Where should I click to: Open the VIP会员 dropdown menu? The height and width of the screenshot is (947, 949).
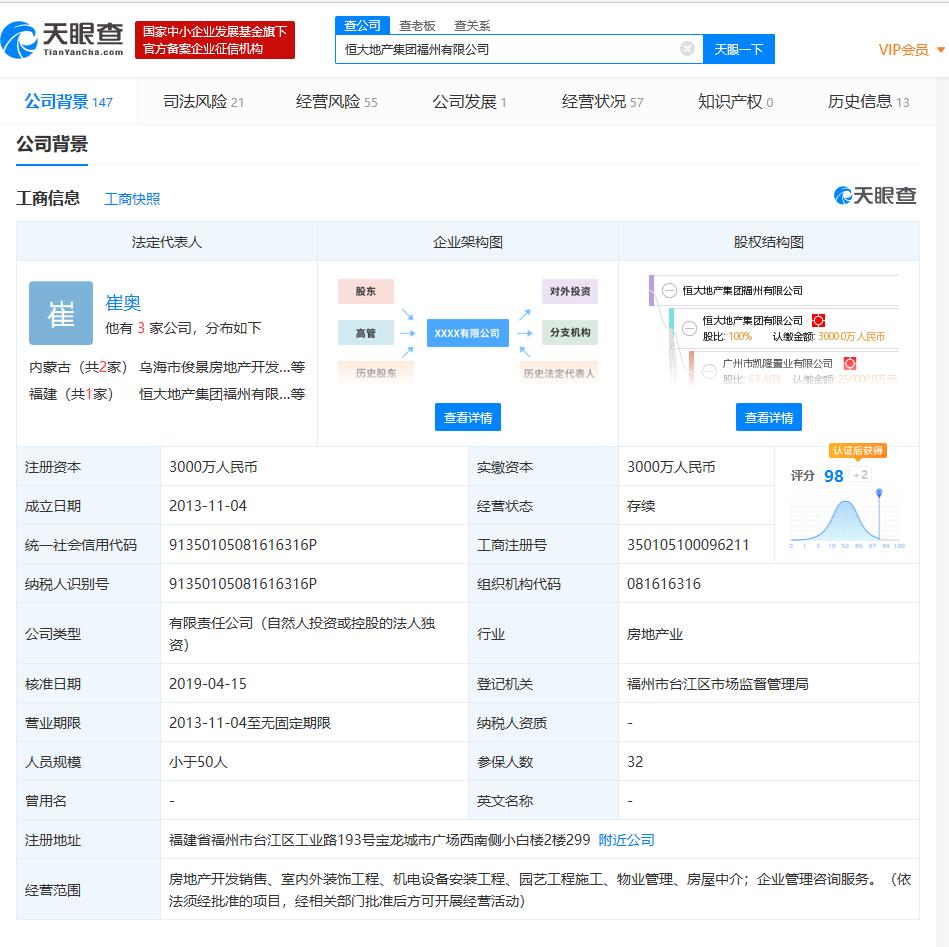pyautogui.click(x=911, y=50)
